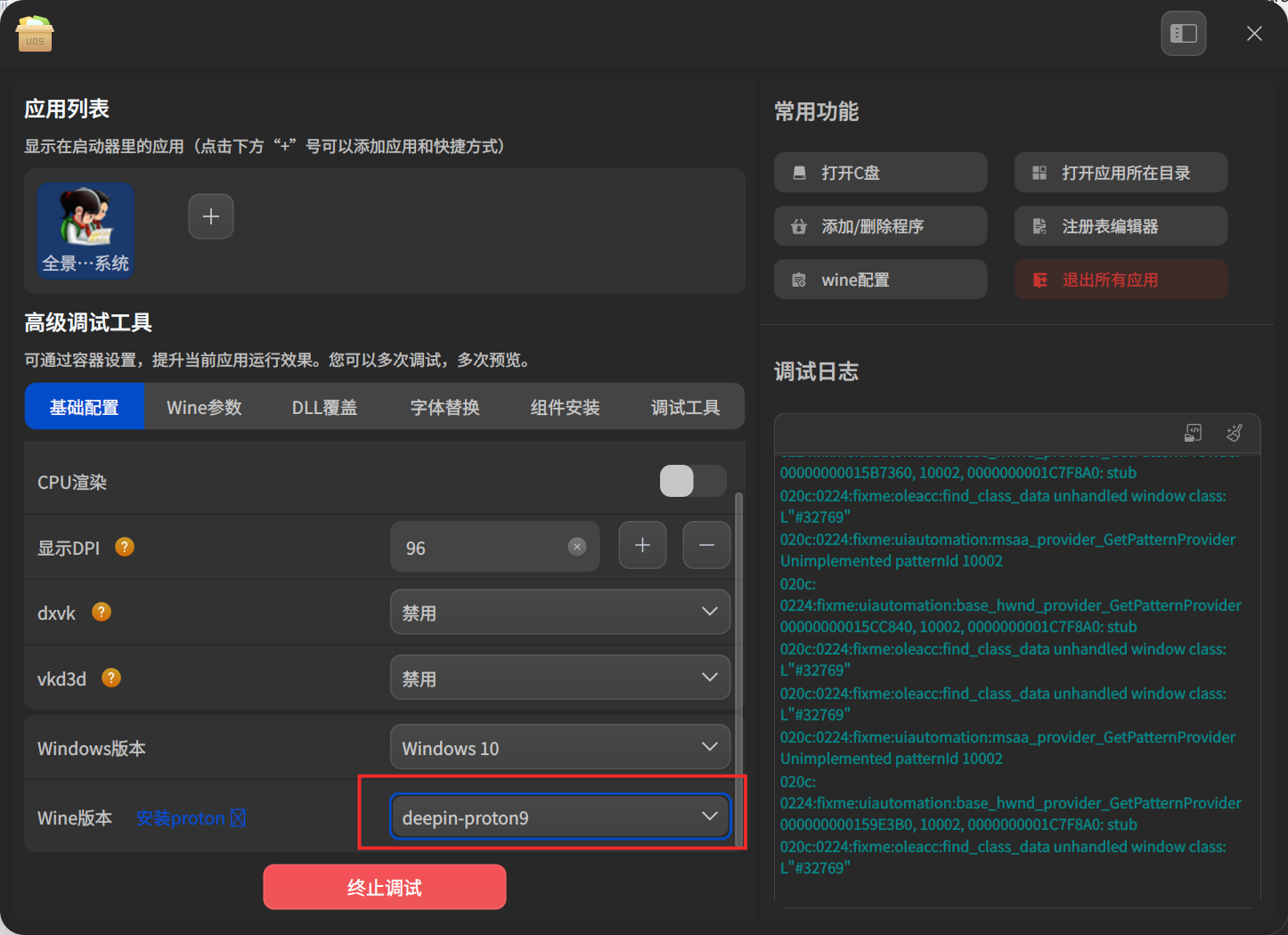Toggle the sidebar panel layout button
The width and height of the screenshot is (1288, 935).
click(1184, 34)
